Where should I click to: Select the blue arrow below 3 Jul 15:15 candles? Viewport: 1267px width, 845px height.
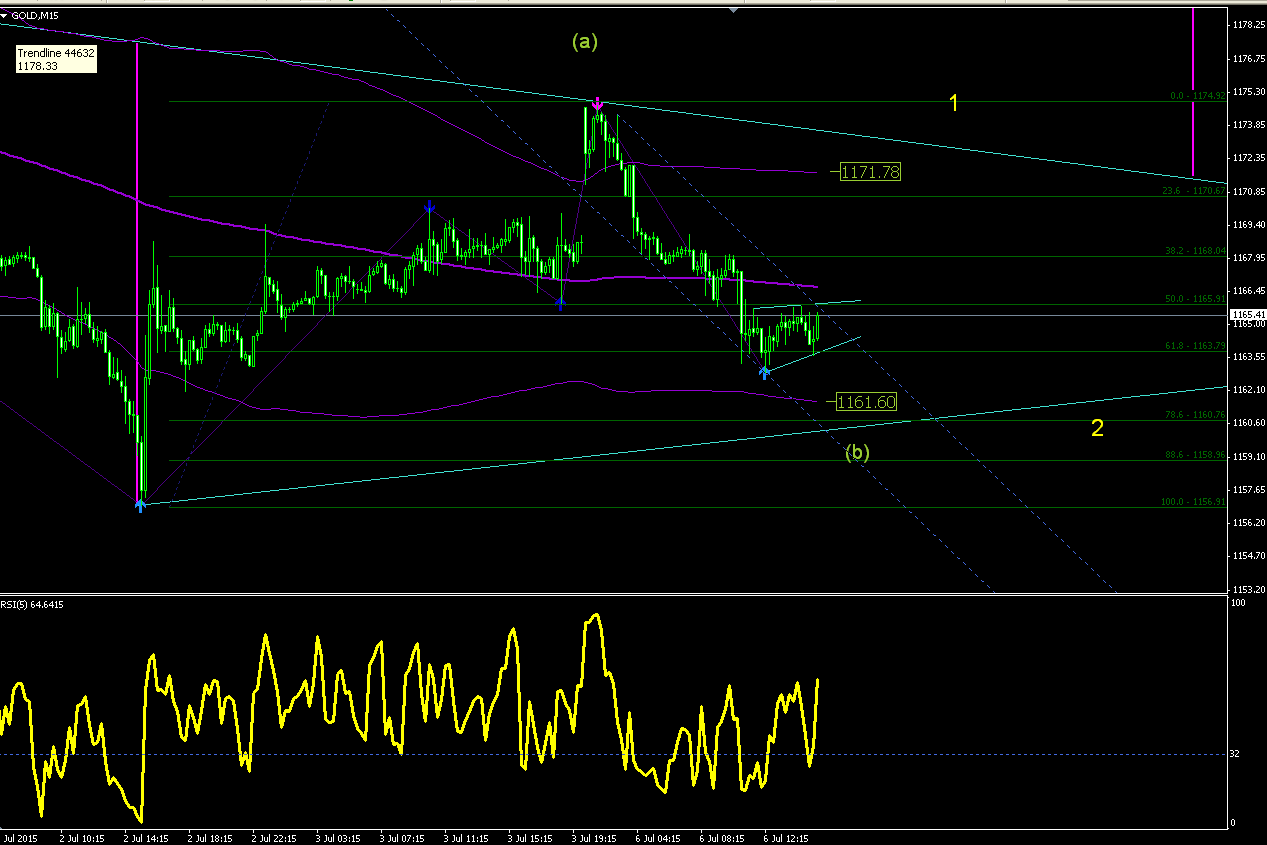point(561,304)
